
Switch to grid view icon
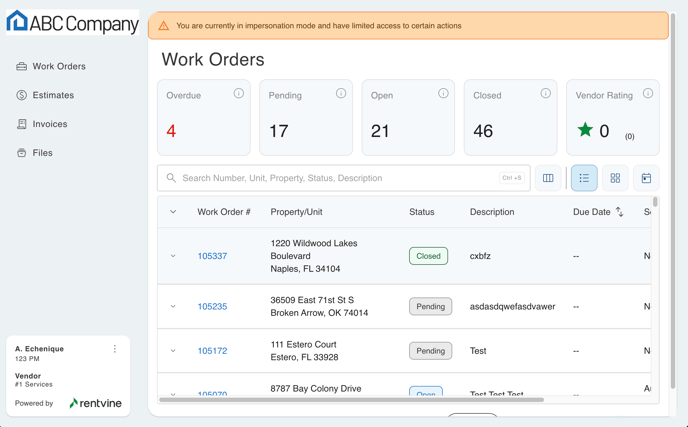click(615, 178)
